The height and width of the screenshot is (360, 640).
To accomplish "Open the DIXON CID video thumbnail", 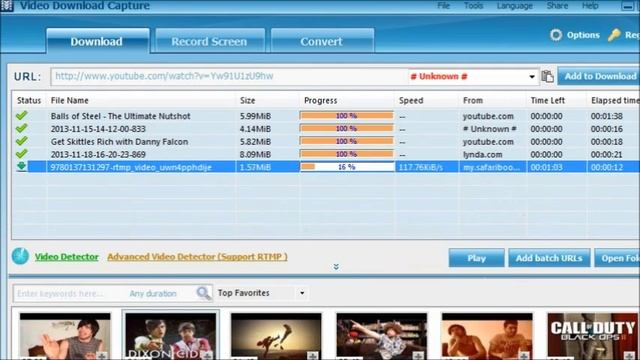I will click(x=171, y=336).
